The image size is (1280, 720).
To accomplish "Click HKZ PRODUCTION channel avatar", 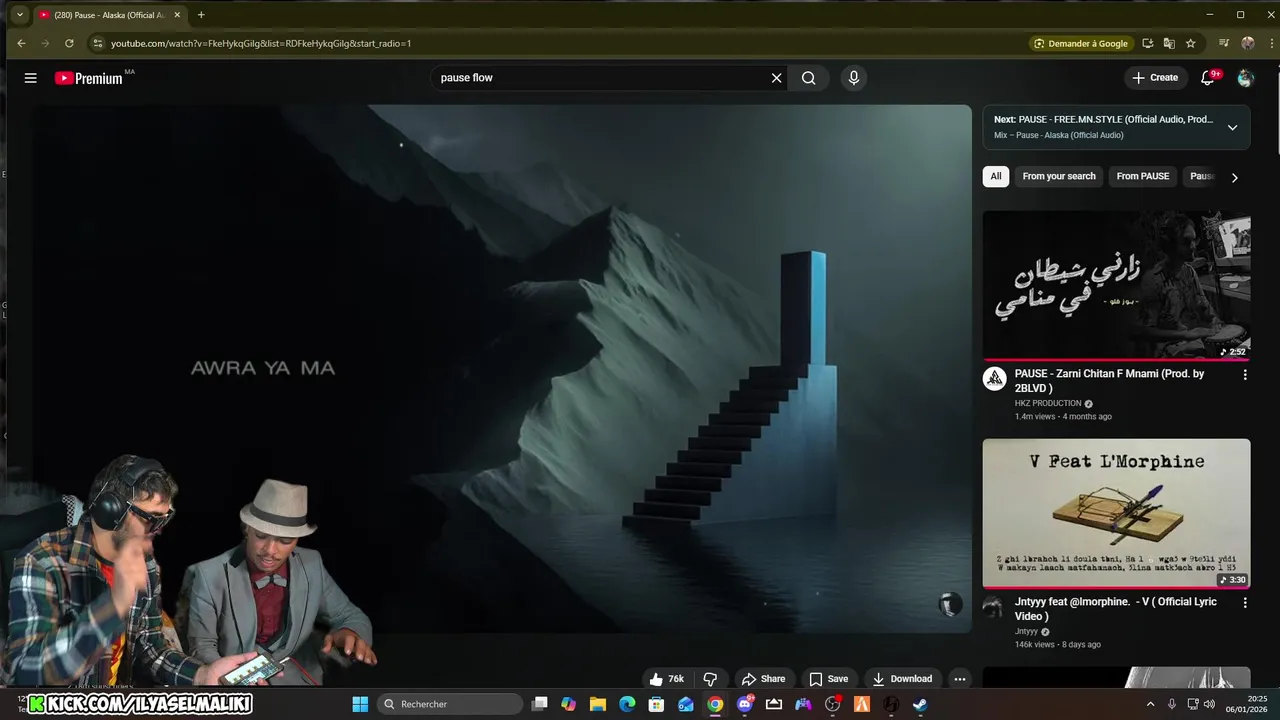I will click(994, 379).
